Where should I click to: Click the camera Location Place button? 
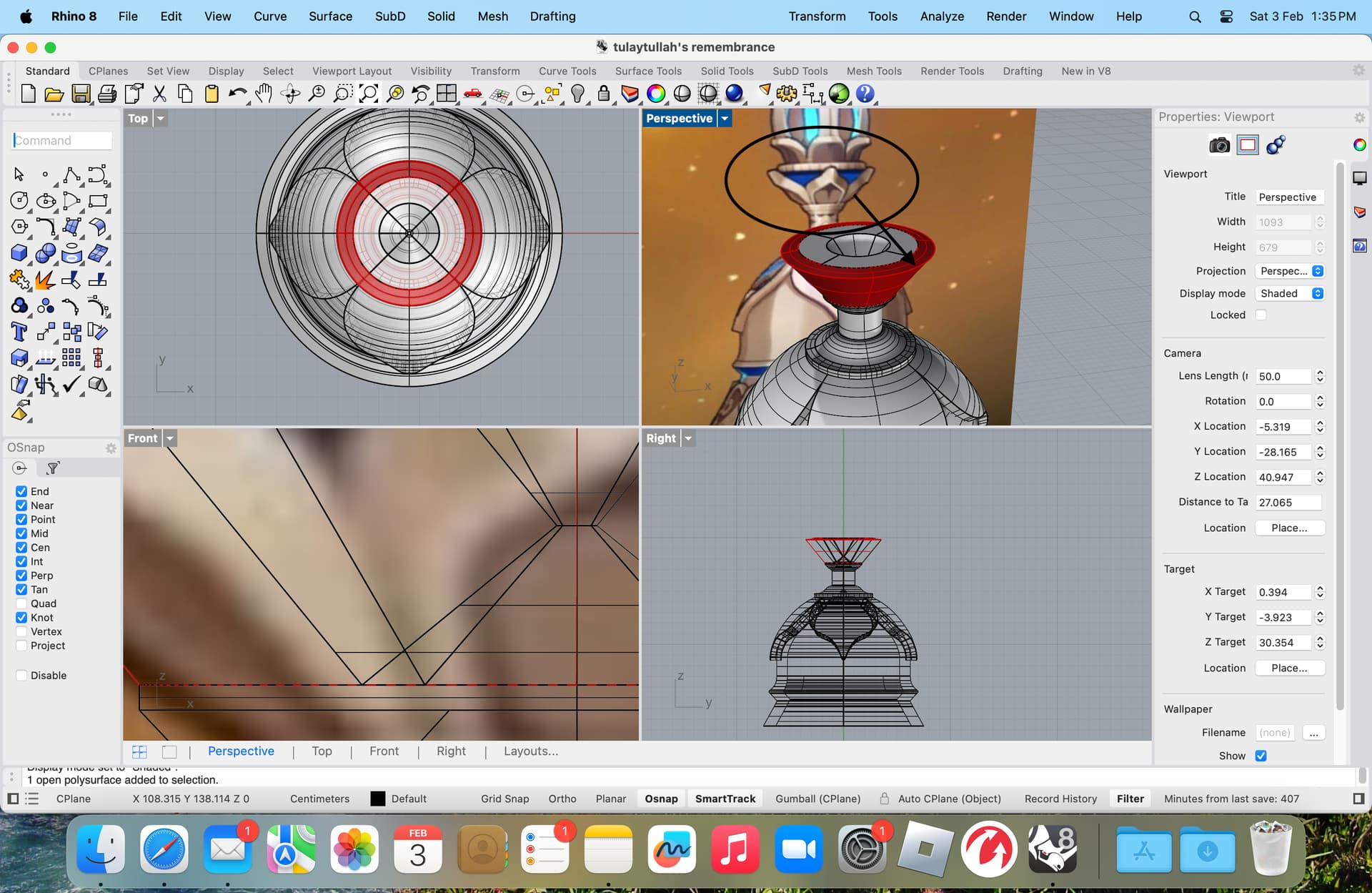point(1289,528)
